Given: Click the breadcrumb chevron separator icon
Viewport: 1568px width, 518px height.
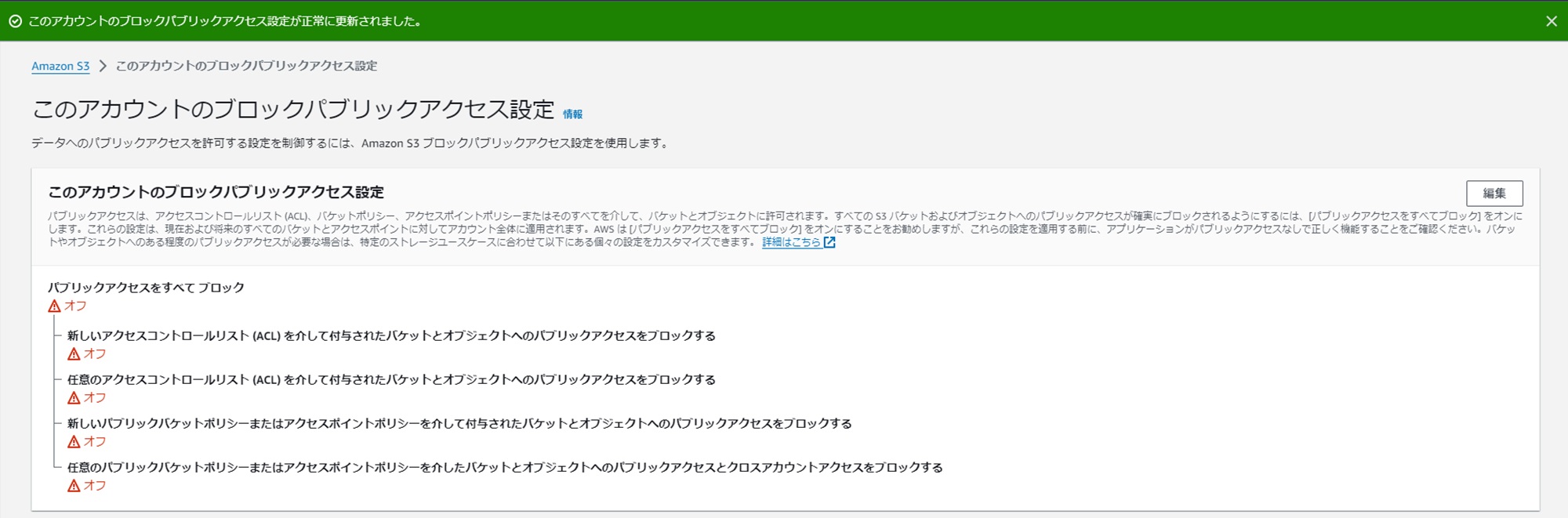Looking at the screenshot, I should [103, 66].
